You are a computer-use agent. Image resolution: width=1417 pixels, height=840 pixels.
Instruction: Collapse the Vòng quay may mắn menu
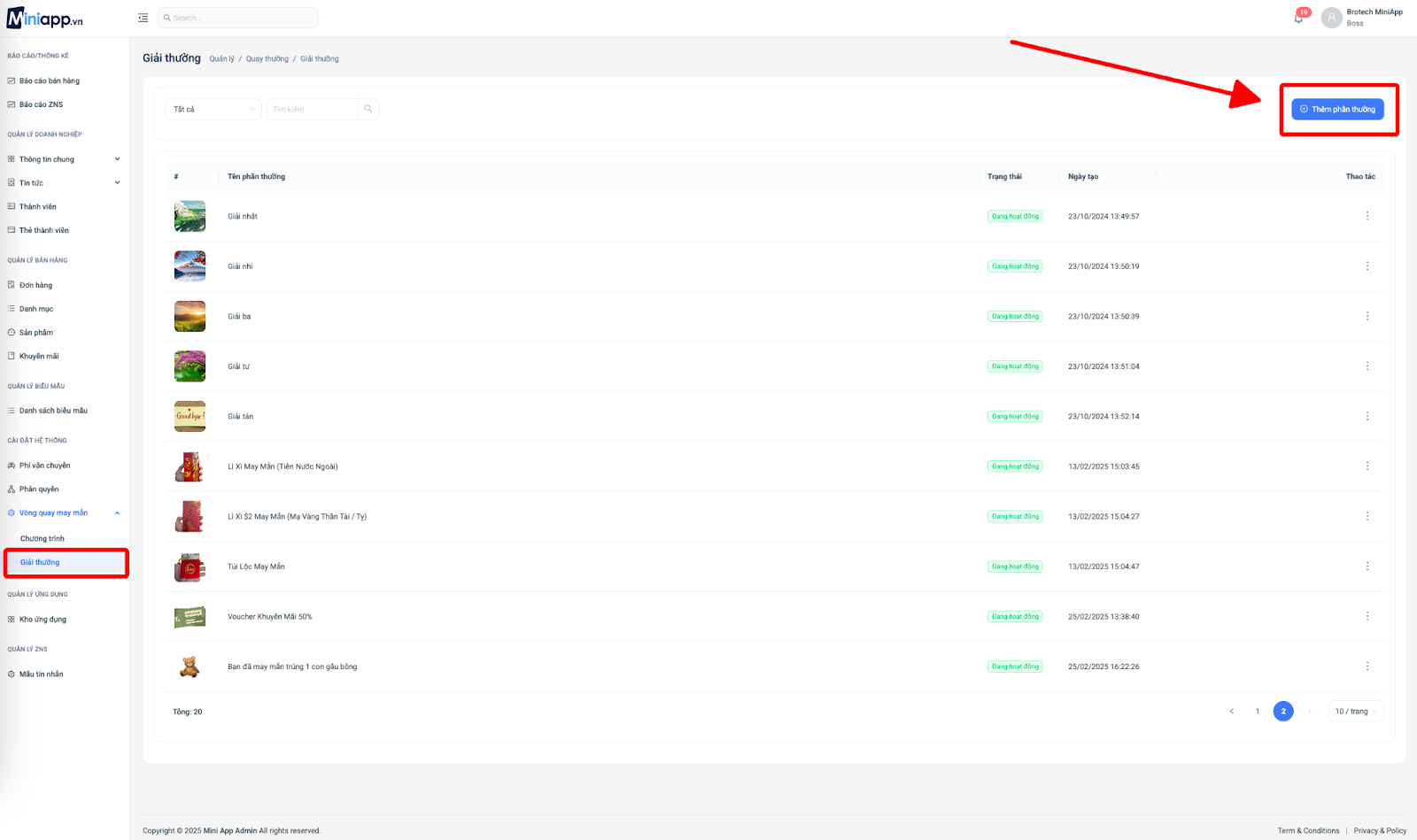click(64, 513)
